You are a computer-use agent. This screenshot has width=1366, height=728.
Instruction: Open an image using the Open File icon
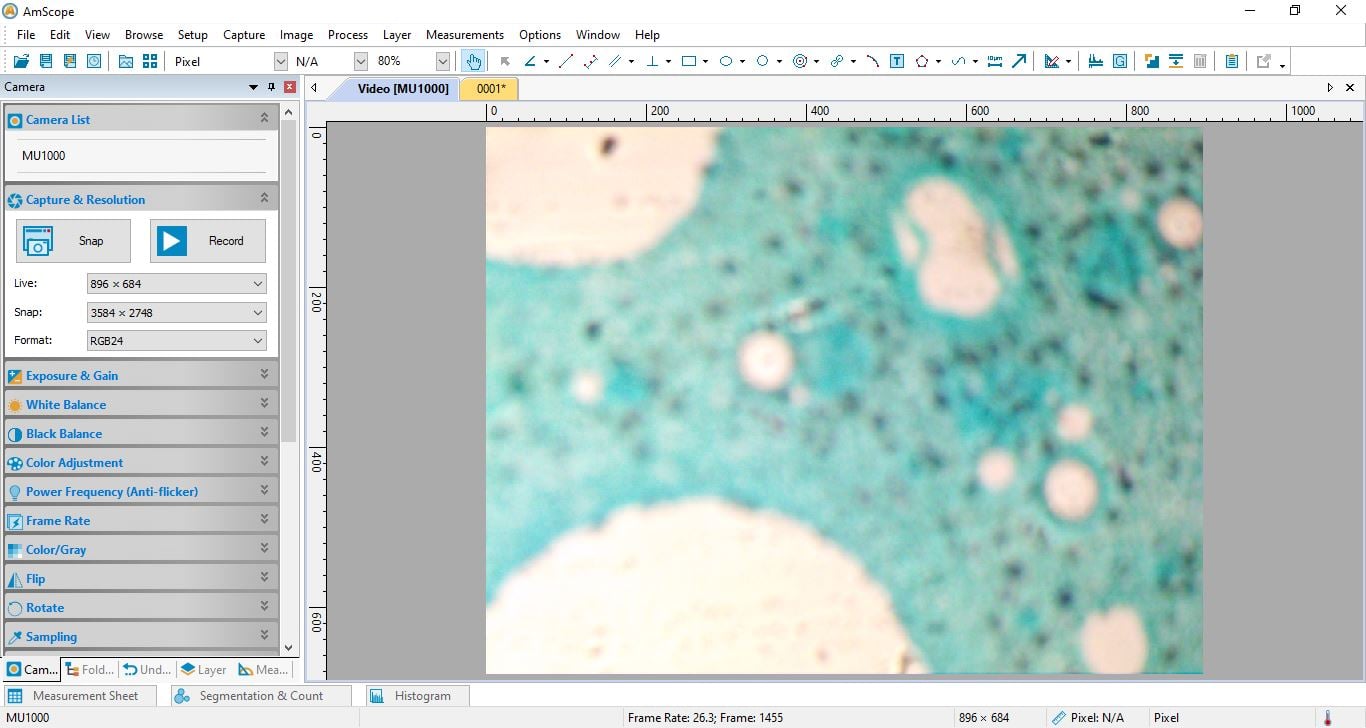click(21, 61)
